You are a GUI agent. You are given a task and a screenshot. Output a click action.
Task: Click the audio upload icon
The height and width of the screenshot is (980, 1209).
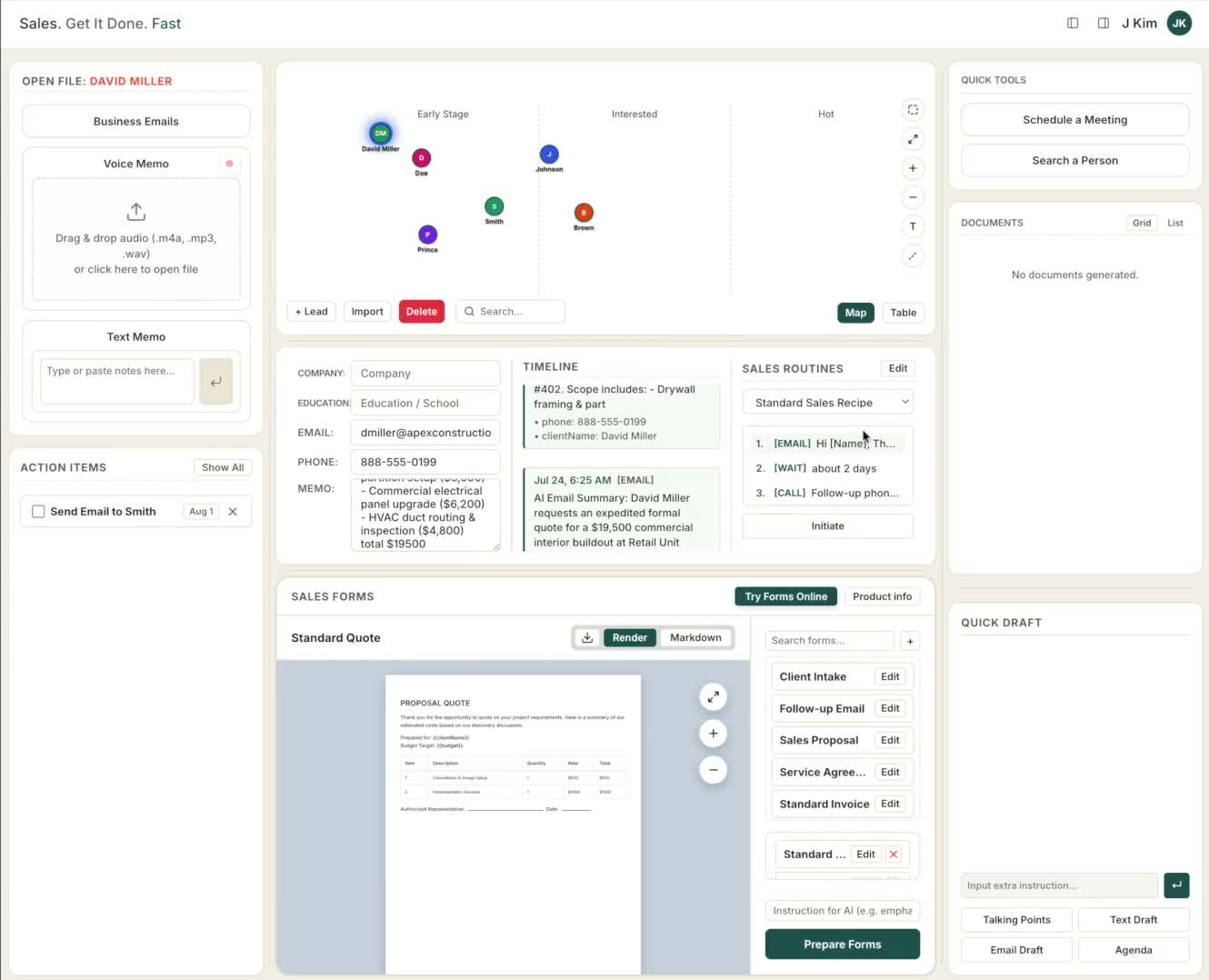(x=136, y=212)
